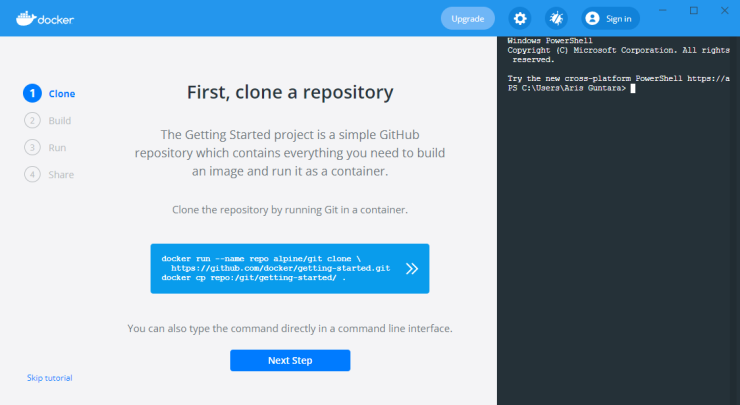740x405 pixels.
Task: Click the Skip tutorial link
Action: (50, 378)
